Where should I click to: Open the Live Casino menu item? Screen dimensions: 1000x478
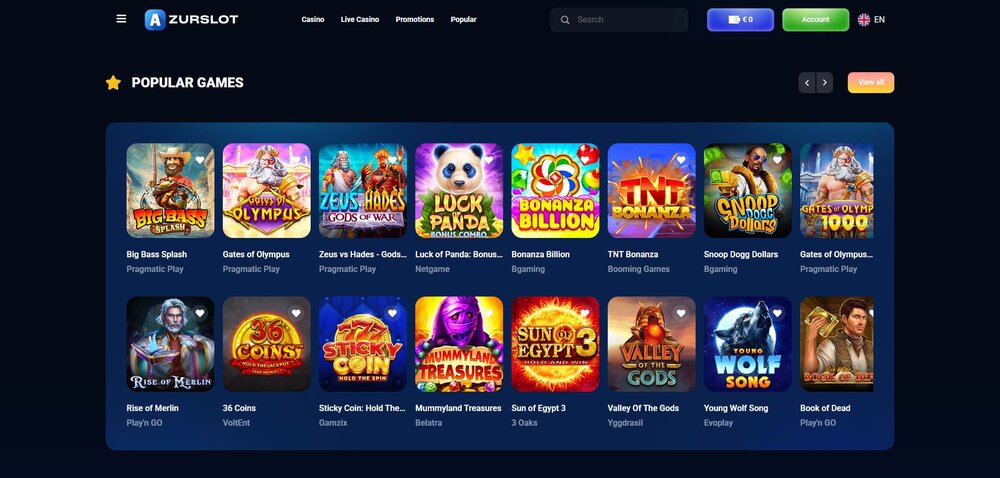pos(360,20)
